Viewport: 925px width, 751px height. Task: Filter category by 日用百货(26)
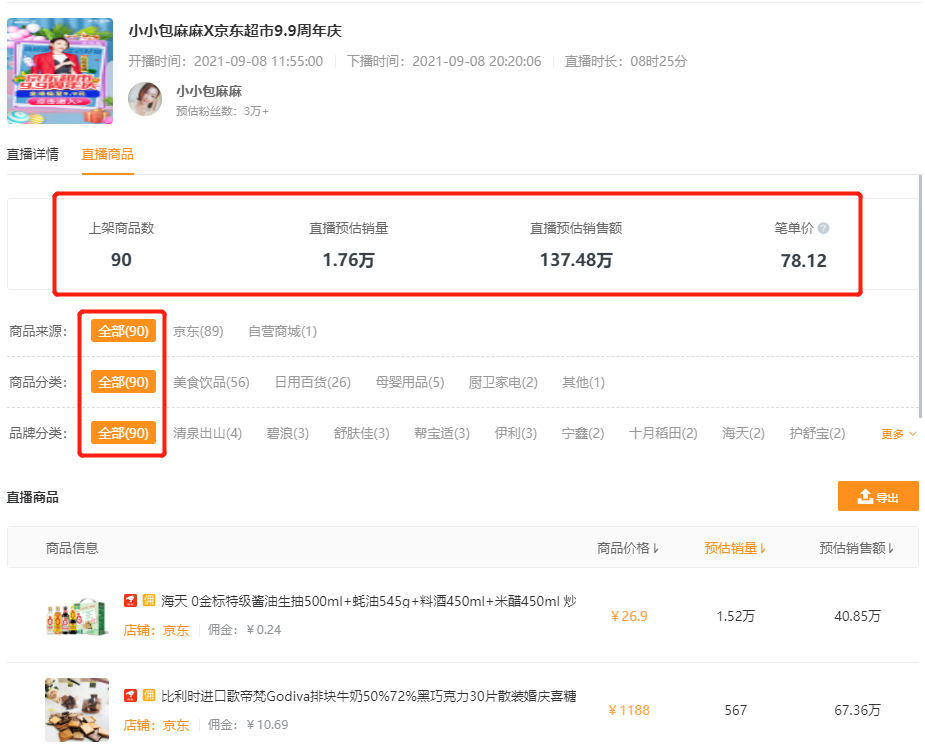click(313, 382)
